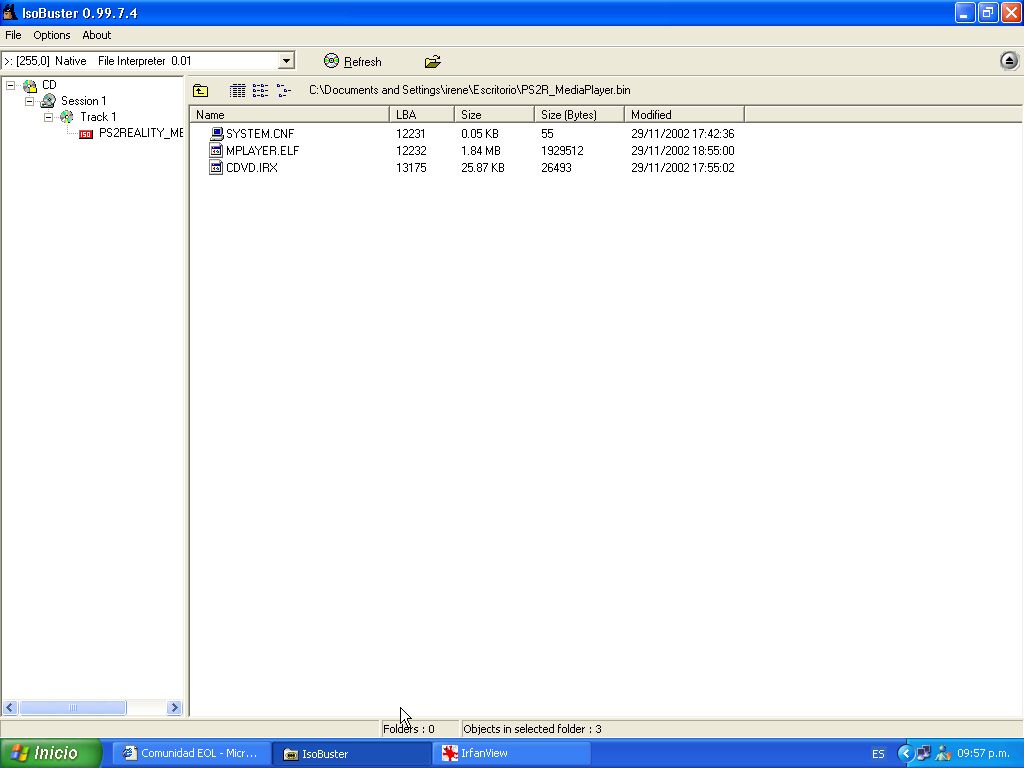Viewport: 1024px width, 768px height.
Task: Click tree pane horizontal scrollbar thumb
Action: point(72,708)
